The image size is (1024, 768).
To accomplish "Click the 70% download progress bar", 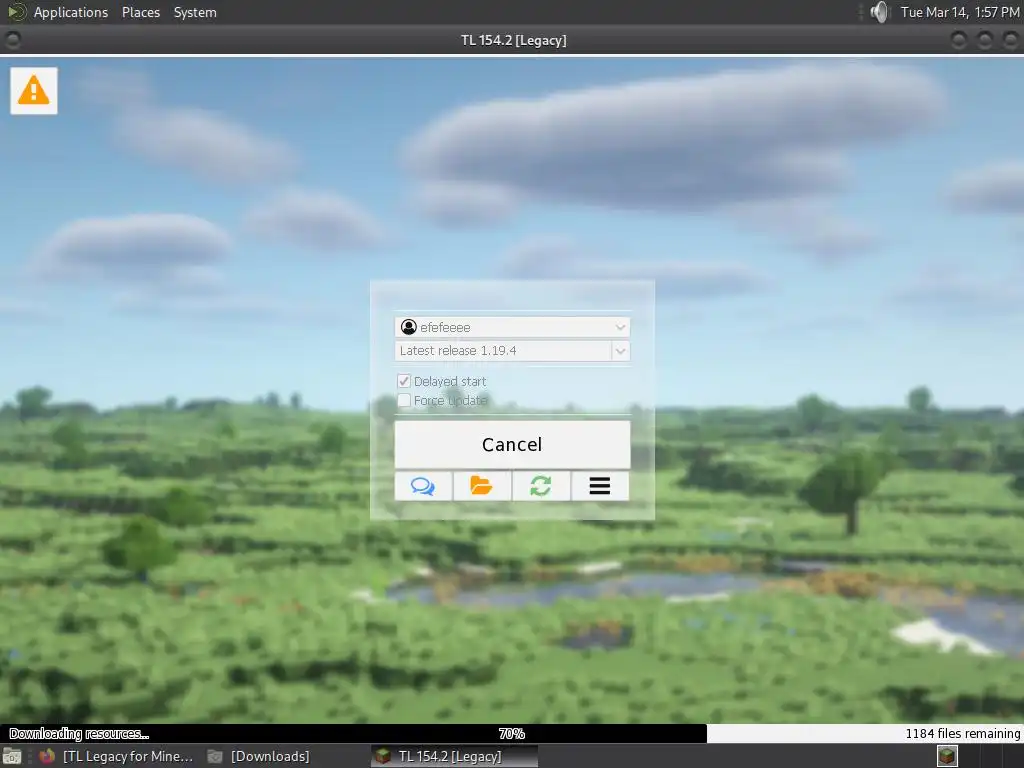I will click(x=512, y=733).
